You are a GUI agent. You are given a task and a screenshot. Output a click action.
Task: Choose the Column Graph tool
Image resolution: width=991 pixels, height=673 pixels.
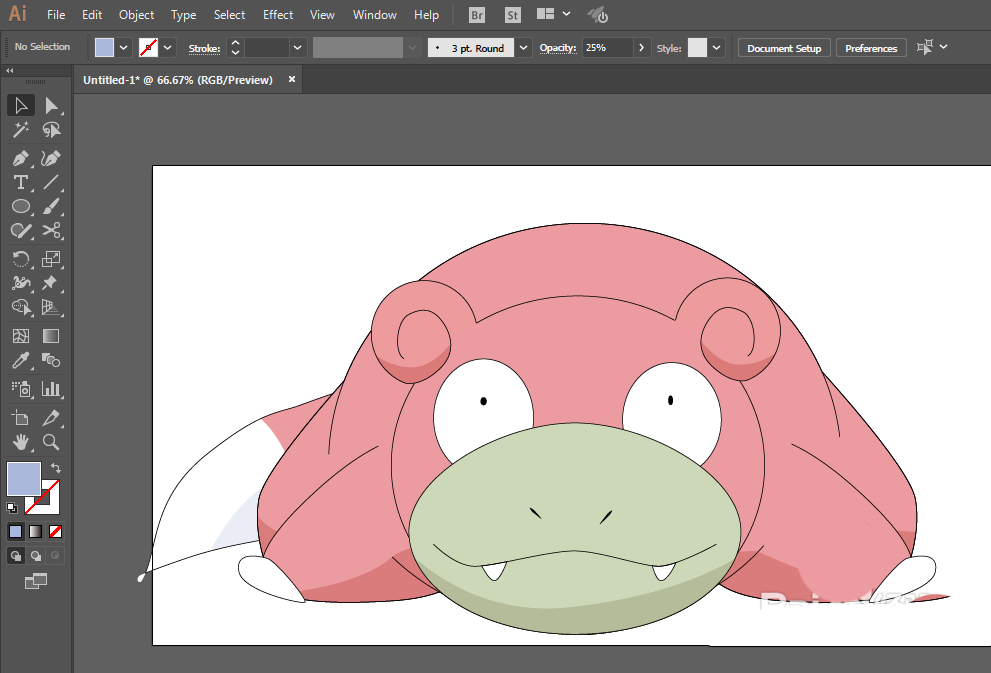[x=51, y=389]
